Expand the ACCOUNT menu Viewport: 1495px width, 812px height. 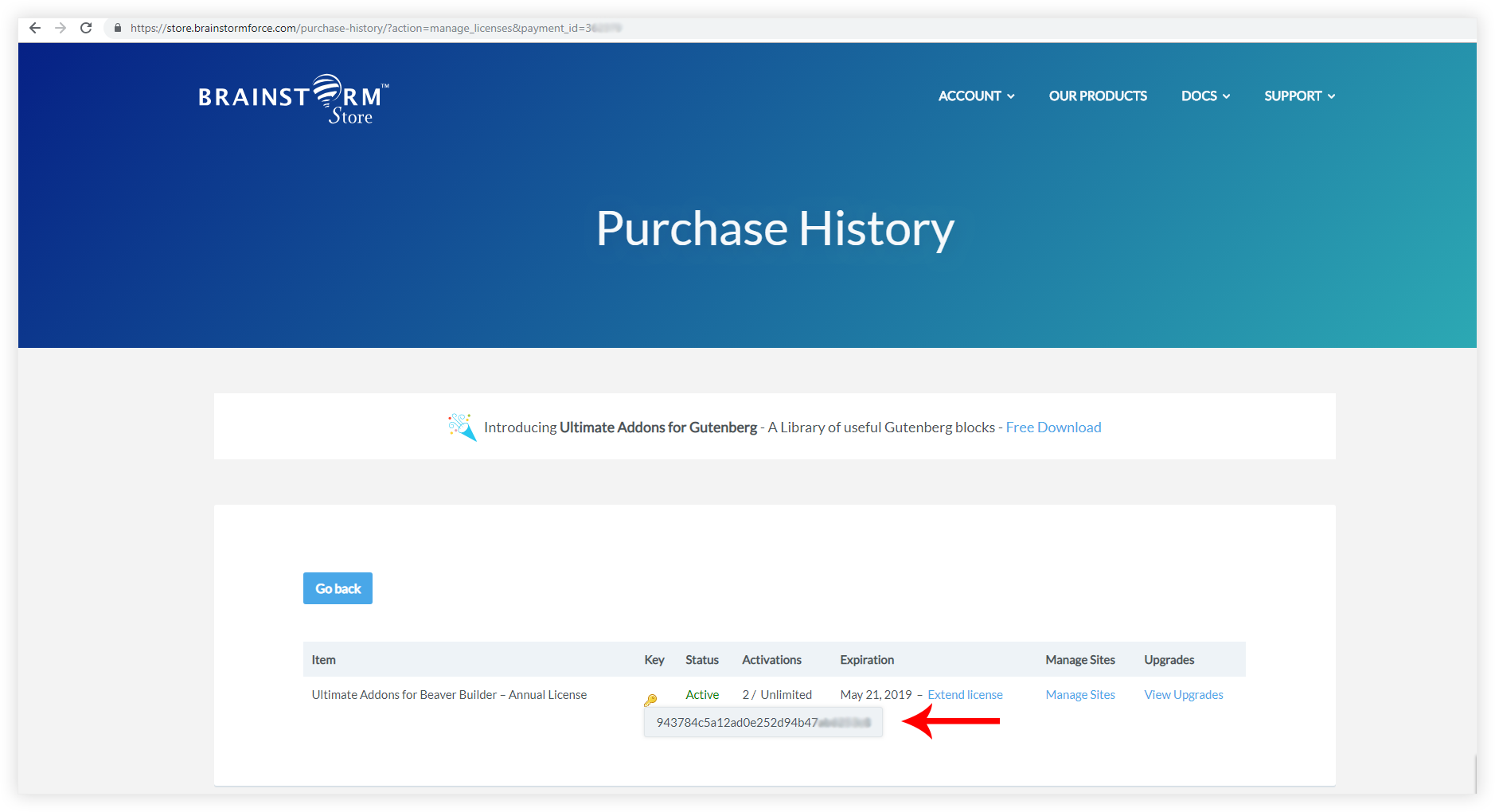click(x=976, y=96)
